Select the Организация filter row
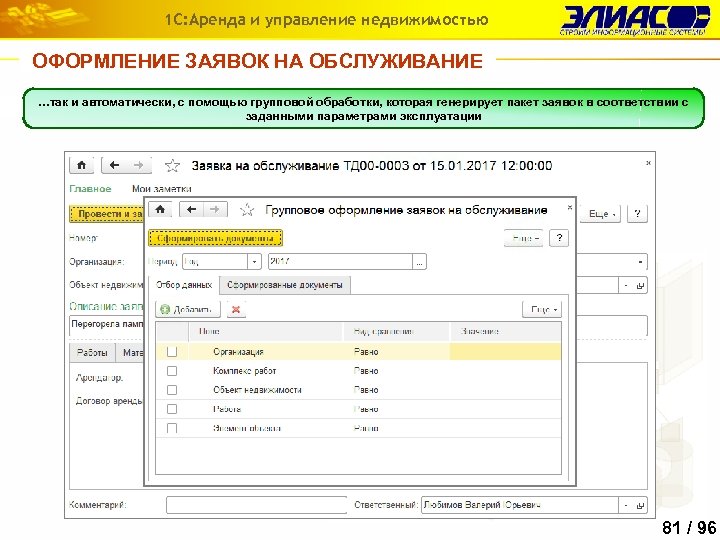This screenshot has width=720, height=540. click(x=358, y=352)
